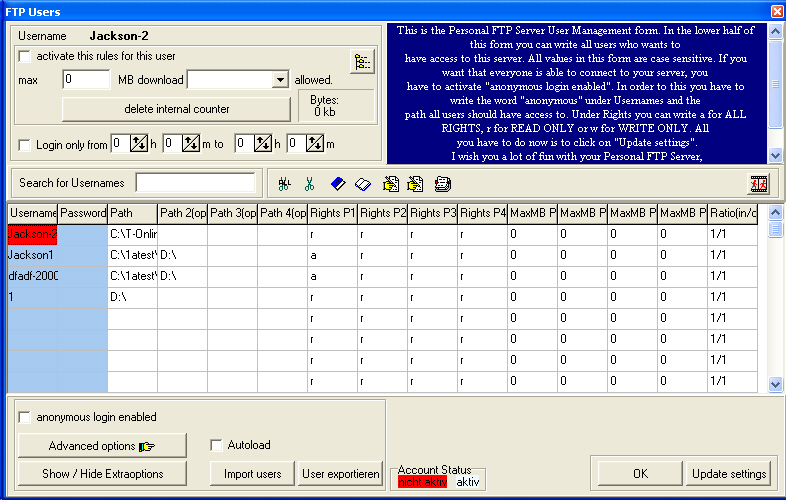Click the first login-from hour spinner

click(x=140, y=145)
